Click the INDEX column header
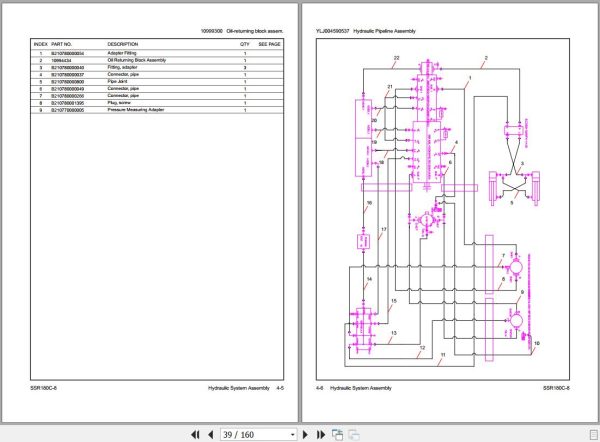600x442 pixels. (x=41, y=44)
